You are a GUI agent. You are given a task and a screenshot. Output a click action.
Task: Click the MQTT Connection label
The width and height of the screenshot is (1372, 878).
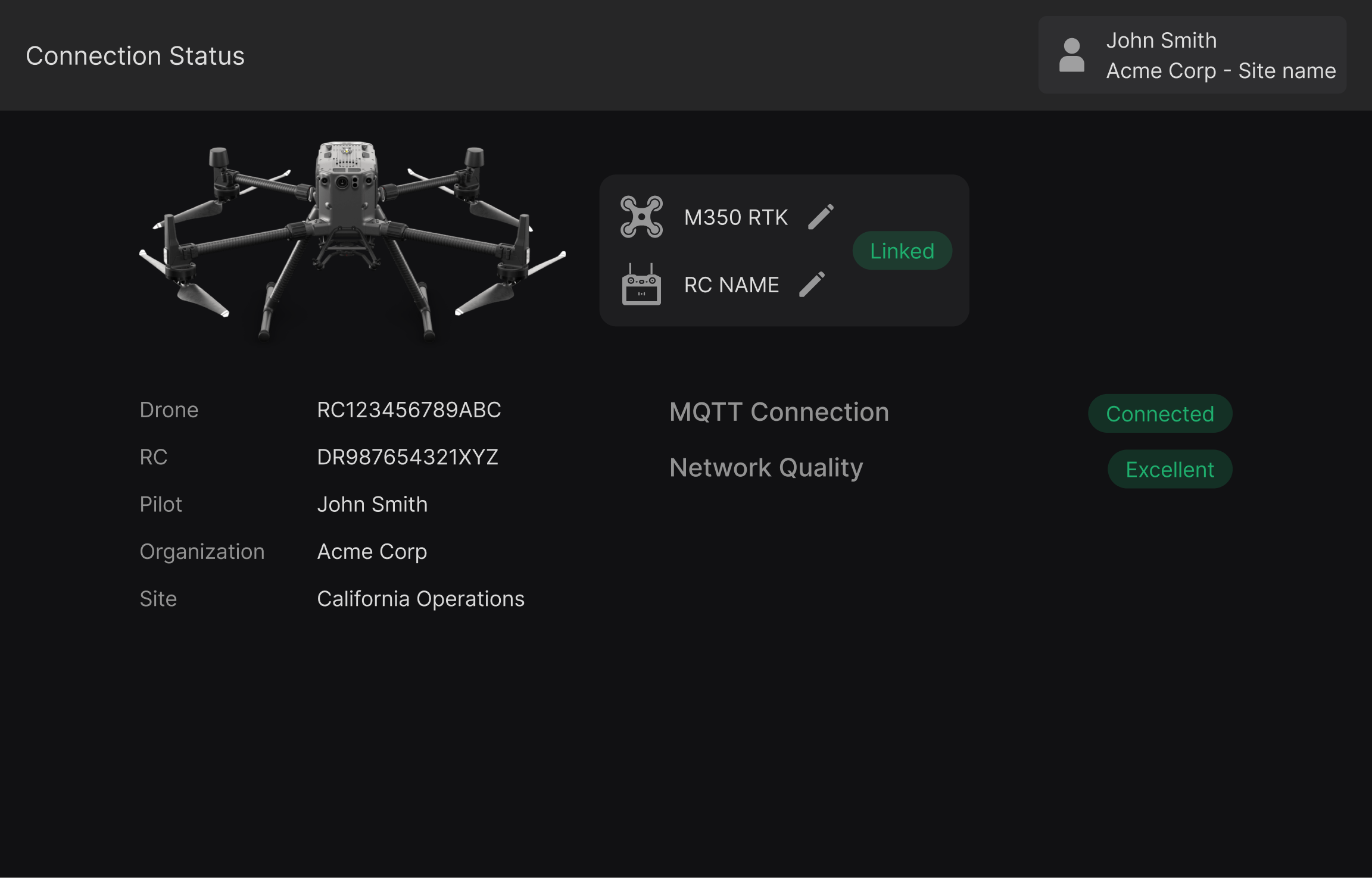click(779, 412)
